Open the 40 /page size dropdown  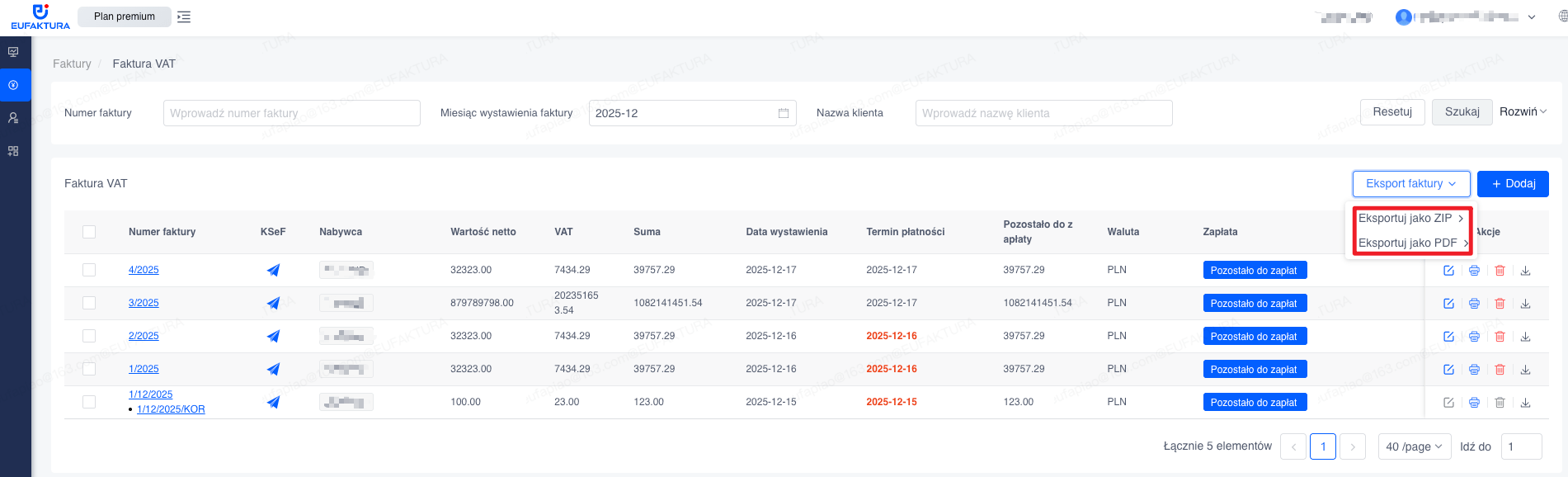click(x=1415, y=446)
